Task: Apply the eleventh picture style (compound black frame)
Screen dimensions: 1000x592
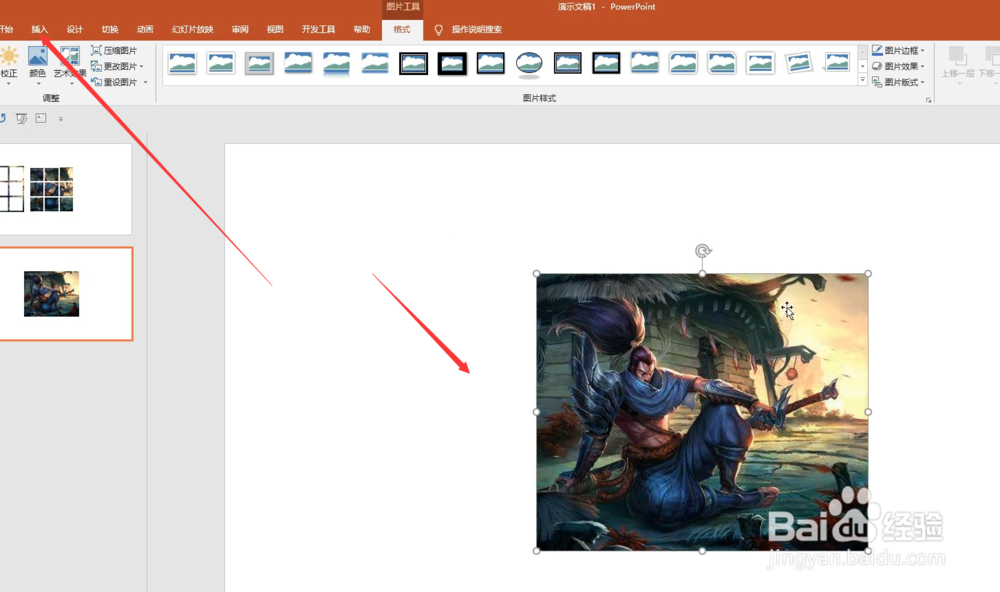Action: pos(568,63)
